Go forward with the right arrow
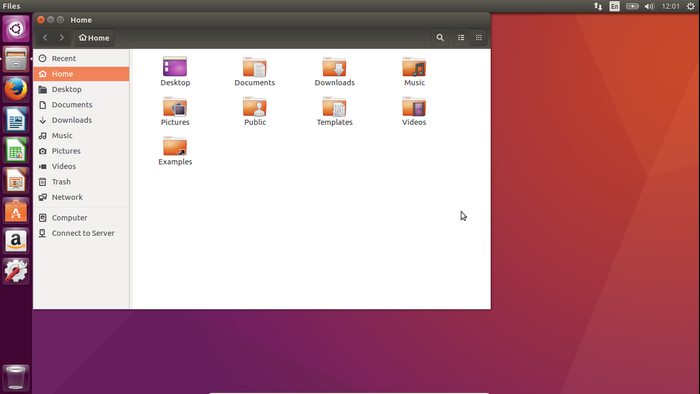700x394 pixels. coord(62,37)
